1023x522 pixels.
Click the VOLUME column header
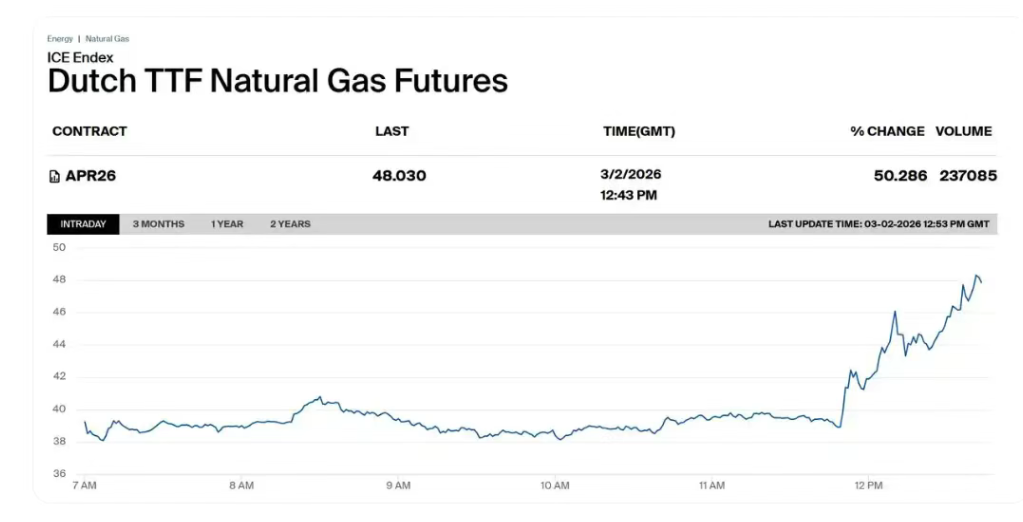tap(963, 131)
